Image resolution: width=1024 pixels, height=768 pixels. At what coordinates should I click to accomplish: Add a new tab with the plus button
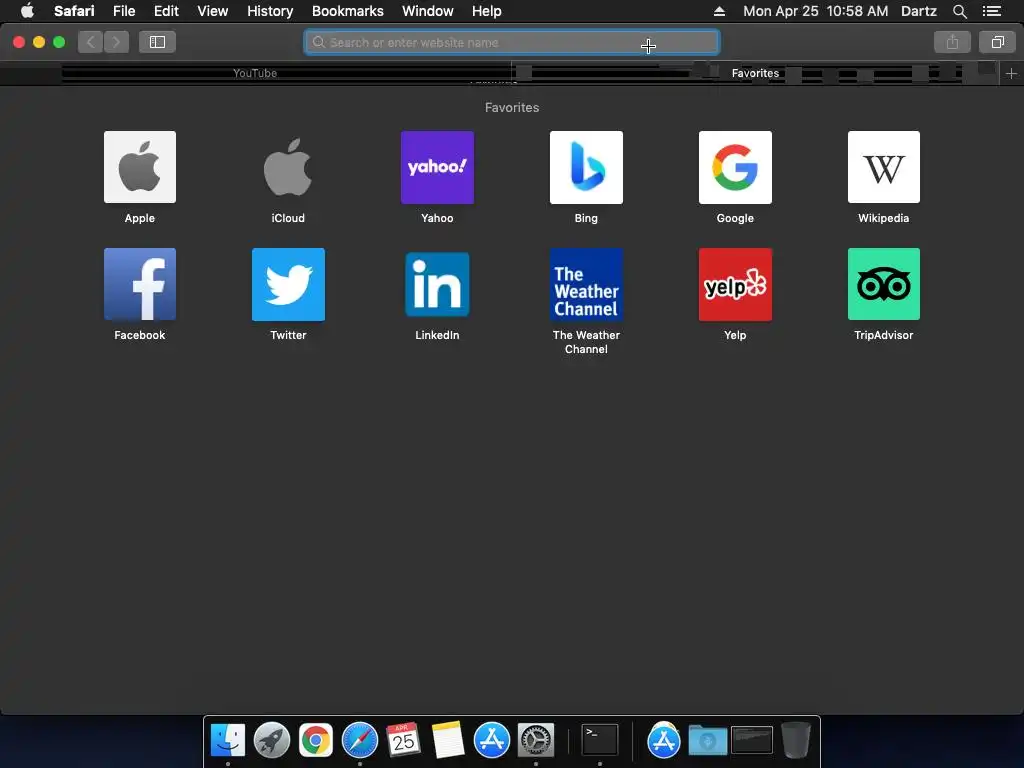tap(1011, 74)
